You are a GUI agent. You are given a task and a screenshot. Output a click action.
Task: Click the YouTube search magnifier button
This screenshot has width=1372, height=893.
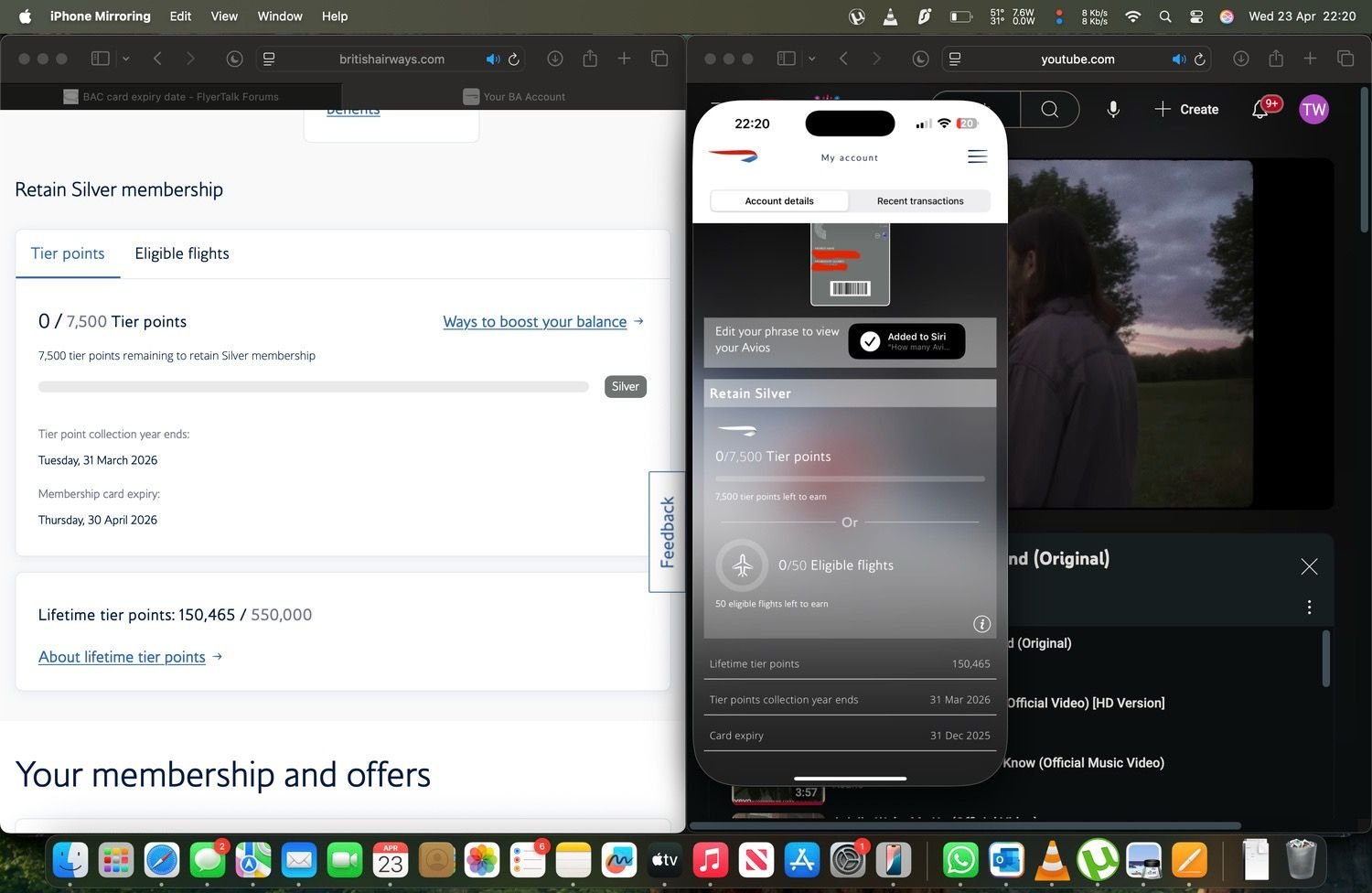click(1050, 110)
